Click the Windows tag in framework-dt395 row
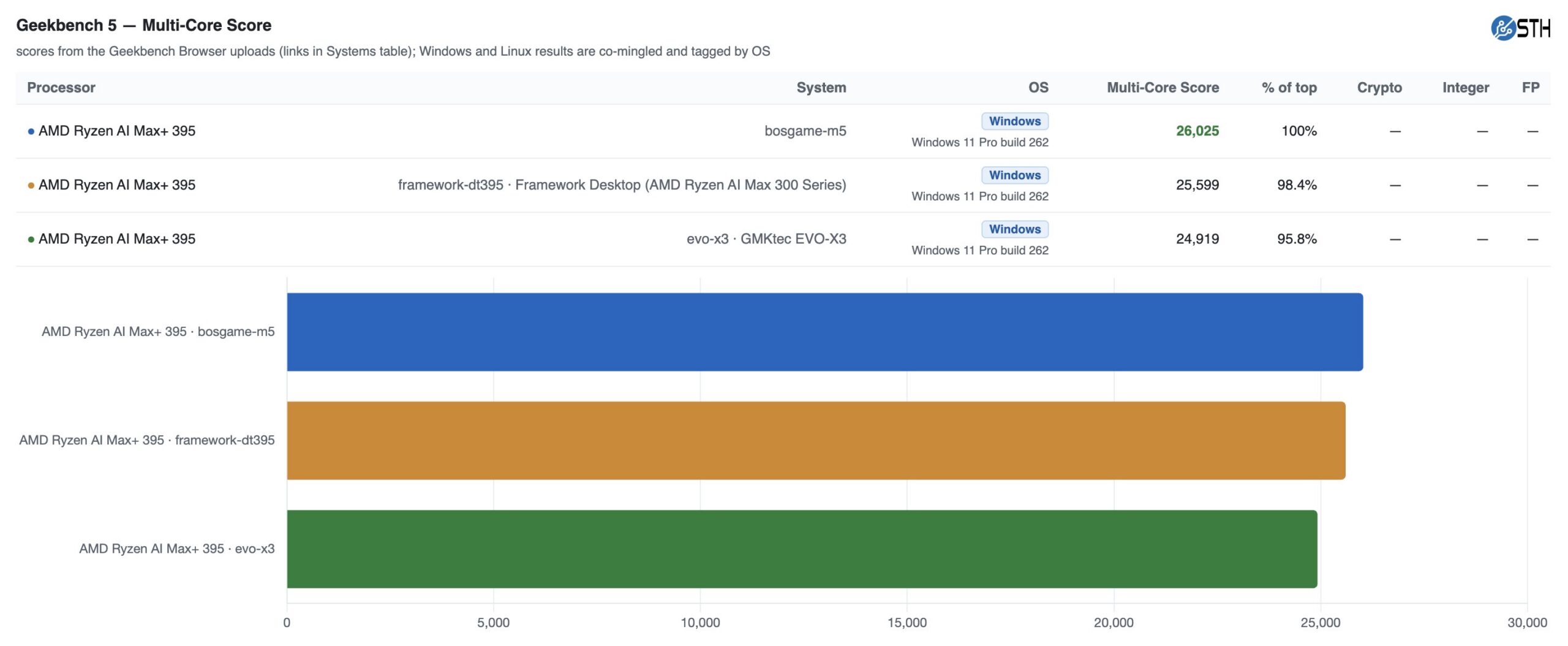 point(1015,175)
